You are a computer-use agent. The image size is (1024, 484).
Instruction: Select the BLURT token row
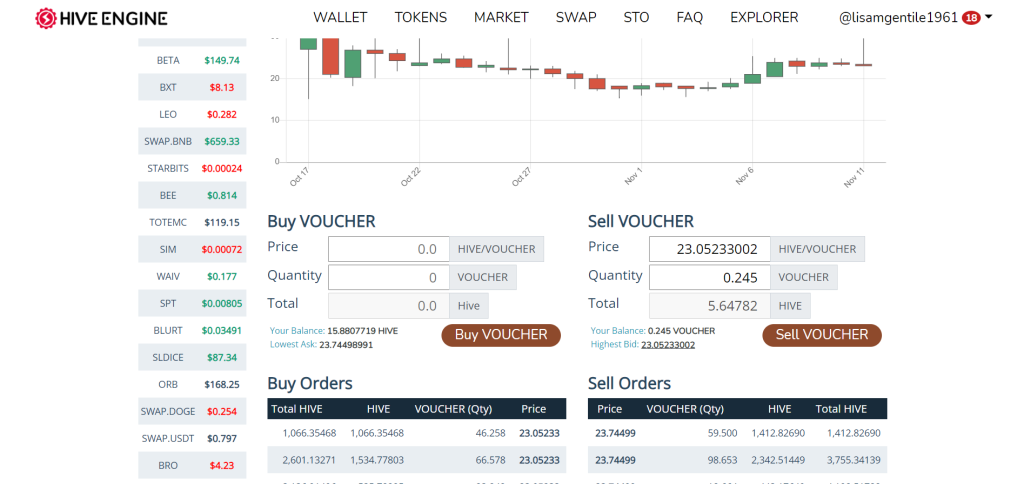(192, 331)
